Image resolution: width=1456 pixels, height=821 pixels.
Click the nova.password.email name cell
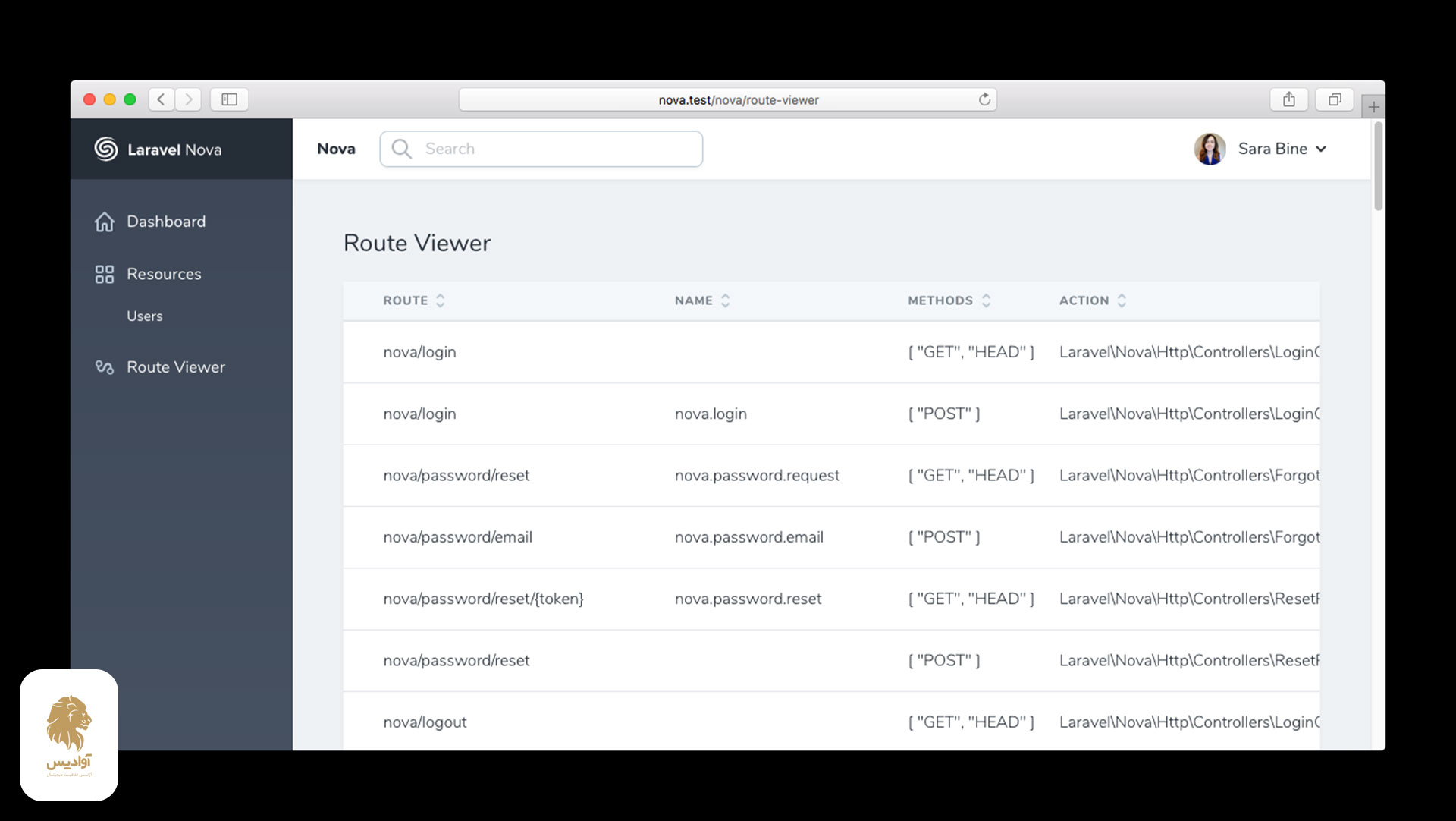pyautogui.click(x=749, y=537)
